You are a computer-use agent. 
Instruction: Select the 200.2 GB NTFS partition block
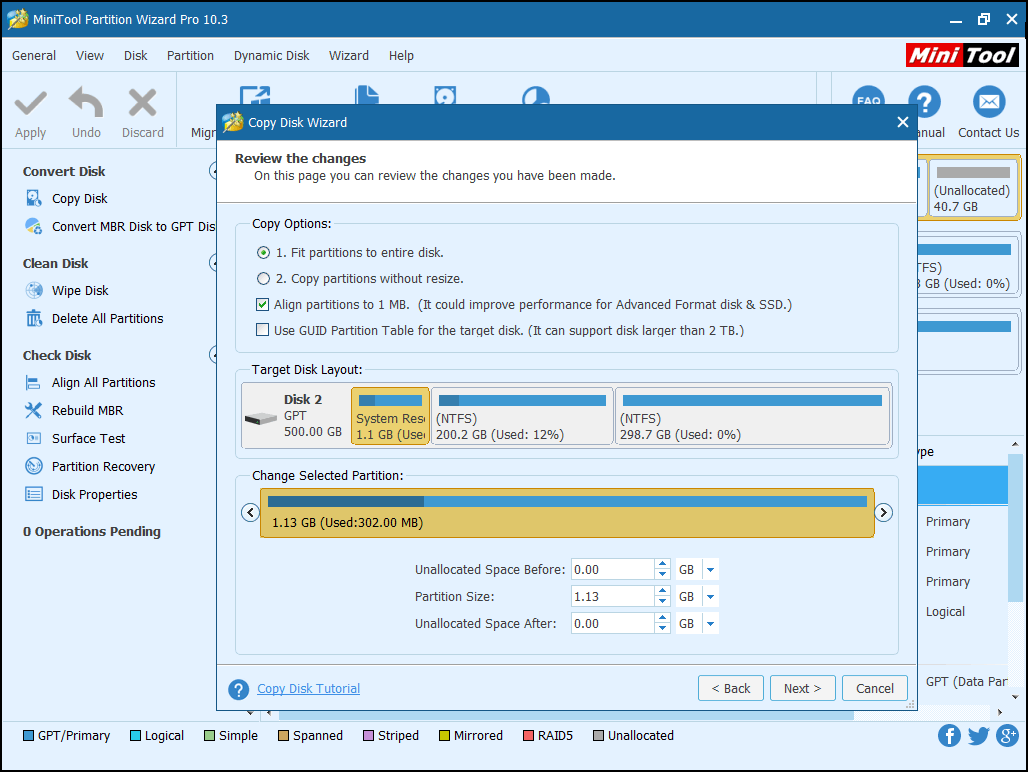coord(522,415)
